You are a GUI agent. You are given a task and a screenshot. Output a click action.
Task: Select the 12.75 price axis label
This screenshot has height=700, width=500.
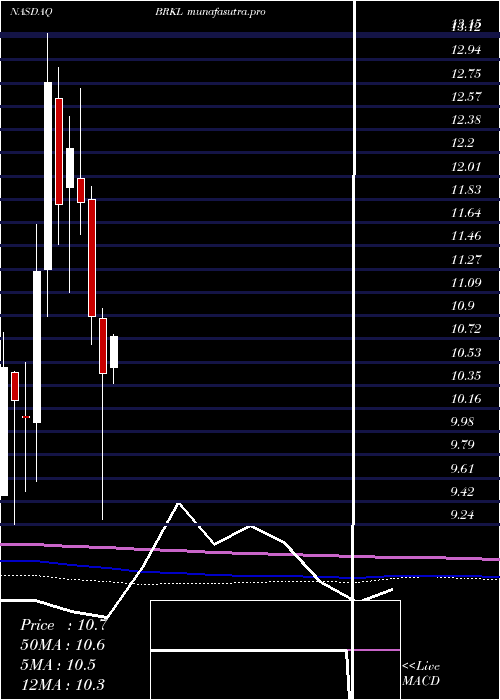pos(466,73)
